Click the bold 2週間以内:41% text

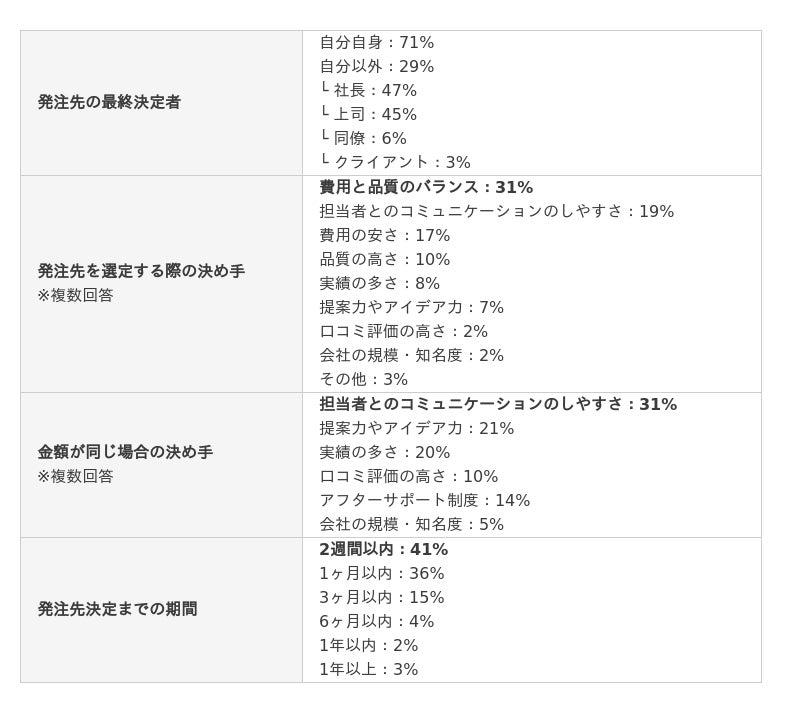coord(384,550)
